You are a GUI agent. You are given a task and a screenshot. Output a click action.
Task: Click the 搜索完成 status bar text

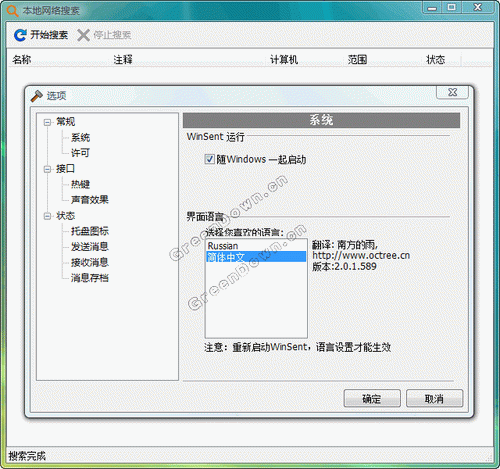click(27, 456)
